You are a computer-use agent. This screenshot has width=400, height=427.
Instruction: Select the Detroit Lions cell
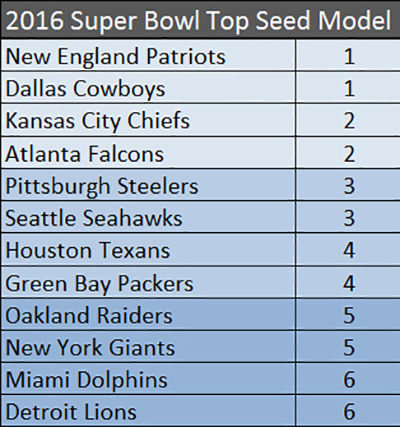click(148, 411)
